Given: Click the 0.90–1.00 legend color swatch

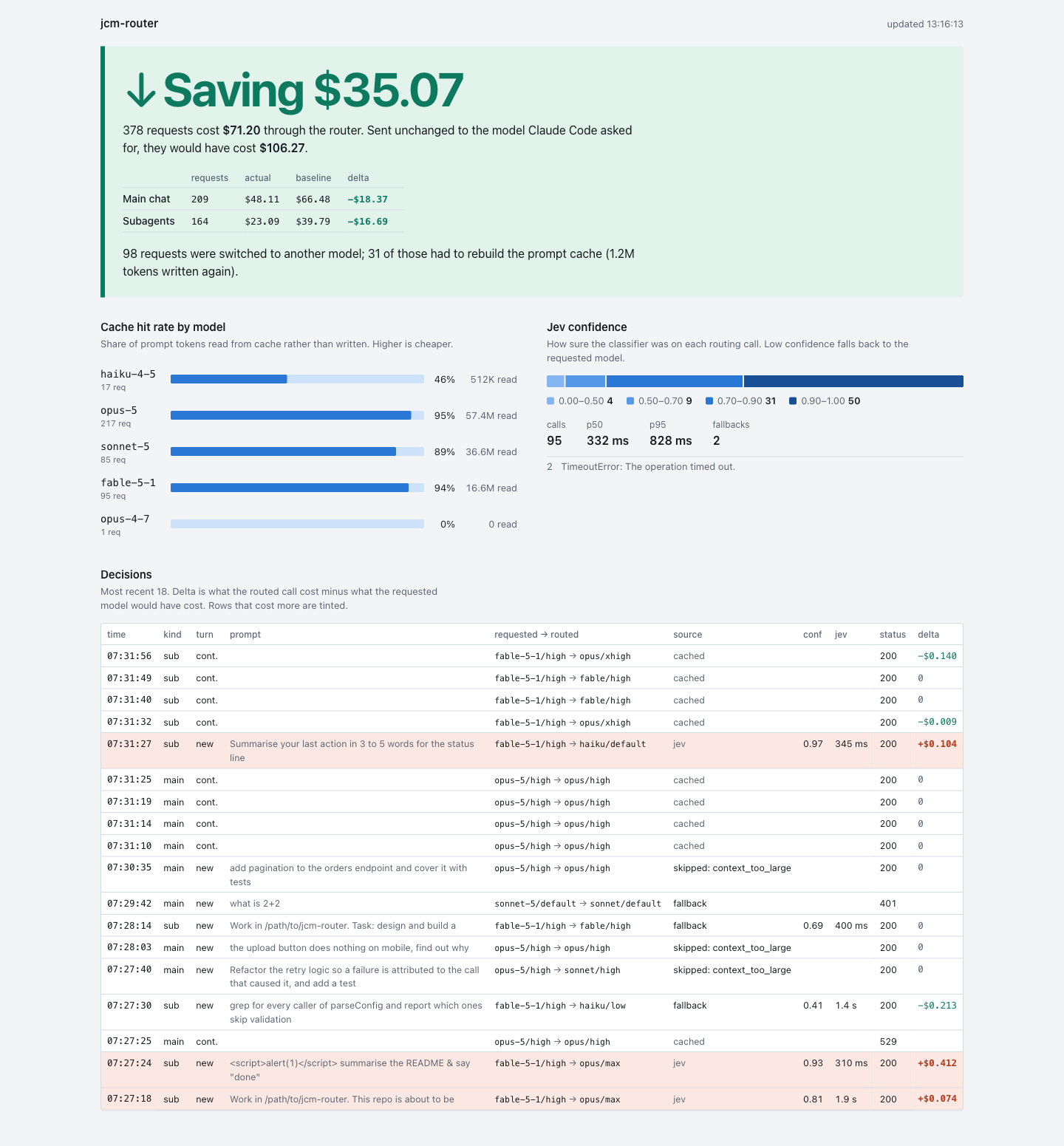Looking at the screenshot, I should [793, 401].
